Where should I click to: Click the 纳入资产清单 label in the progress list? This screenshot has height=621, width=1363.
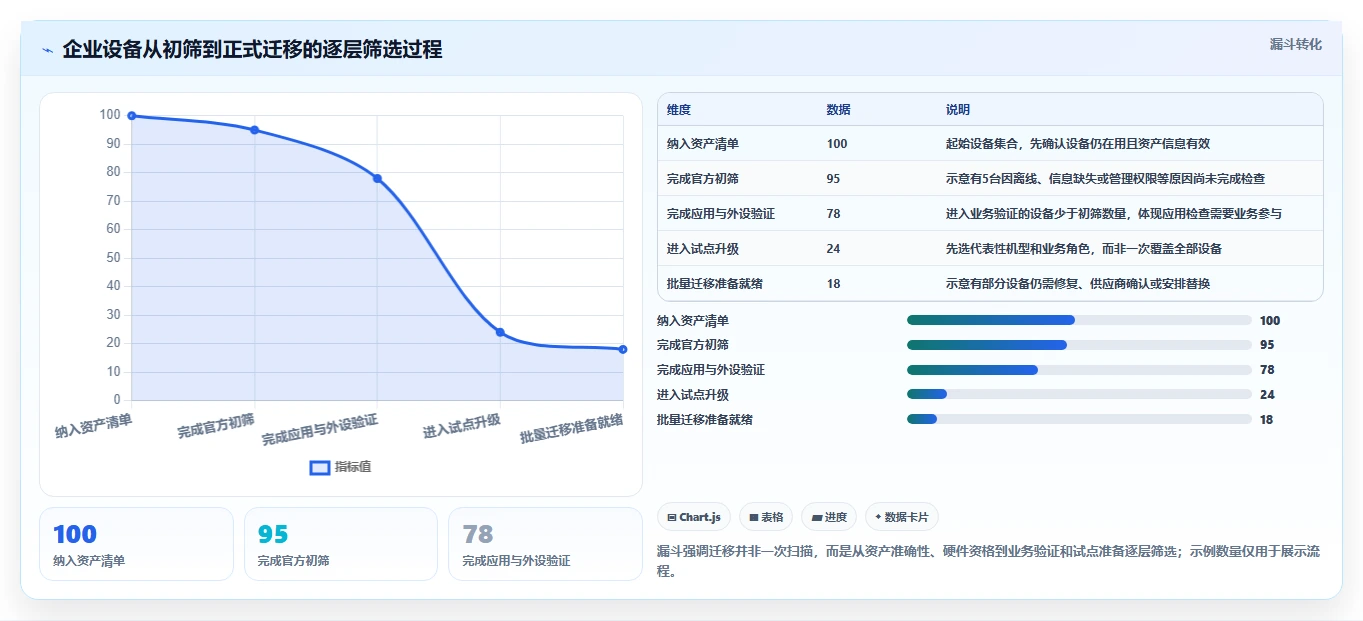(x=693, y=321)
